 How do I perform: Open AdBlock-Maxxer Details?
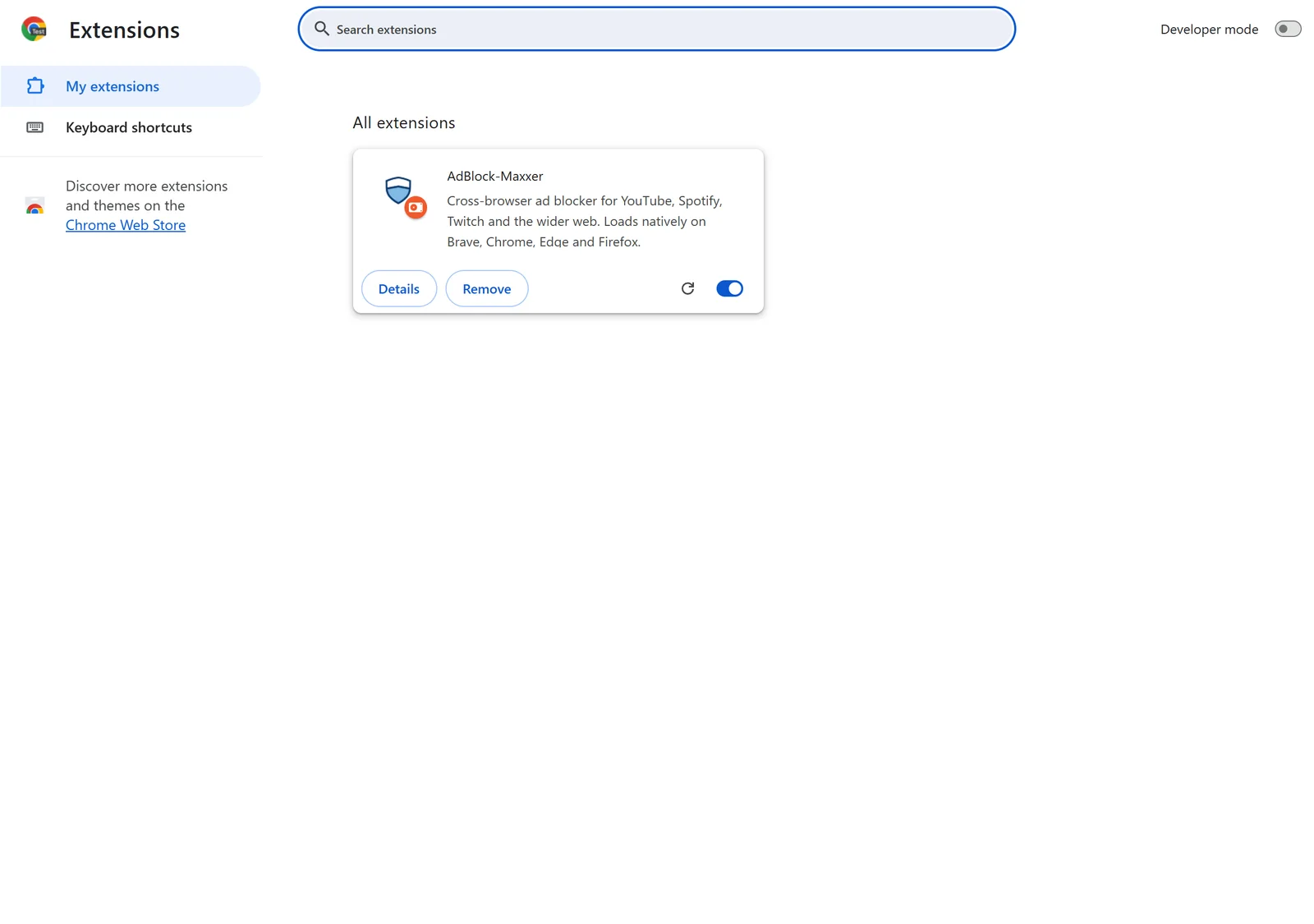(x=399, y=288)
